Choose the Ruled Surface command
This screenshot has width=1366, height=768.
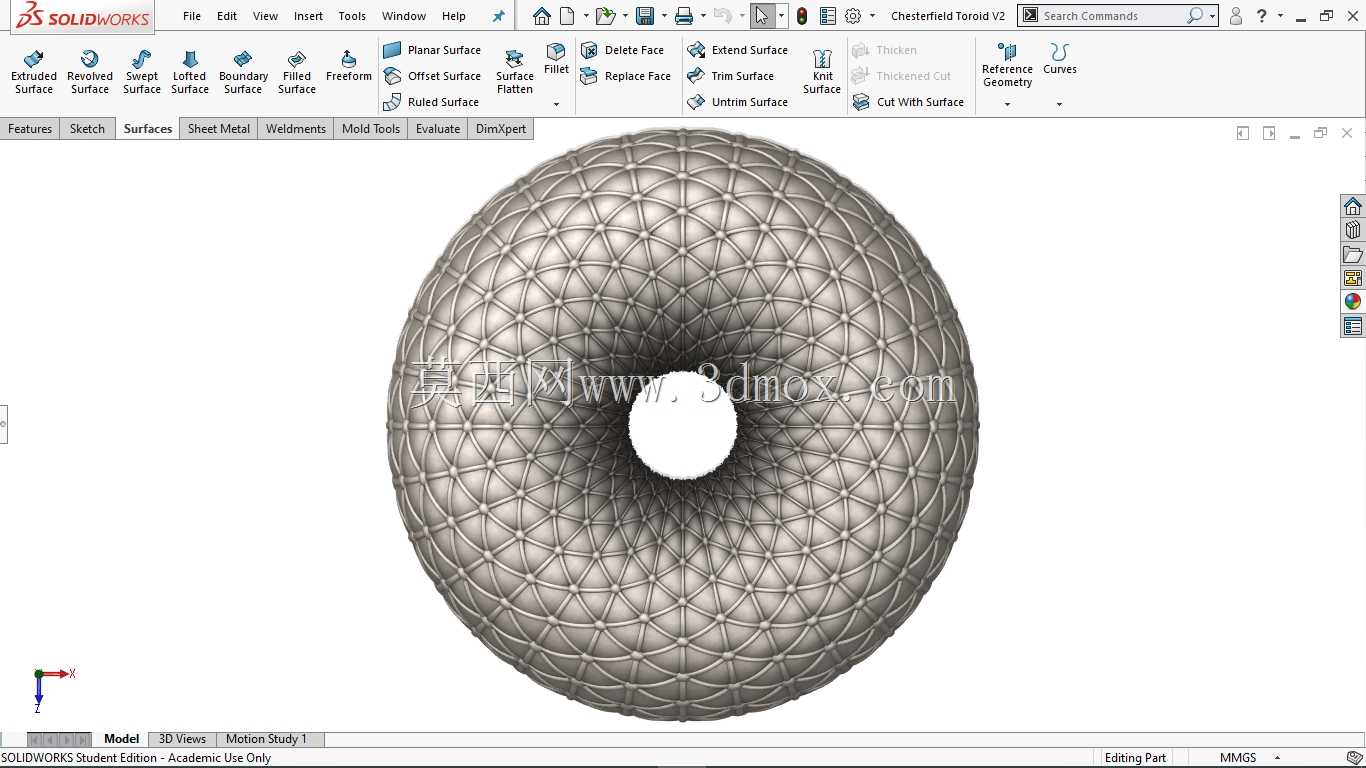[x=431, y=102]
